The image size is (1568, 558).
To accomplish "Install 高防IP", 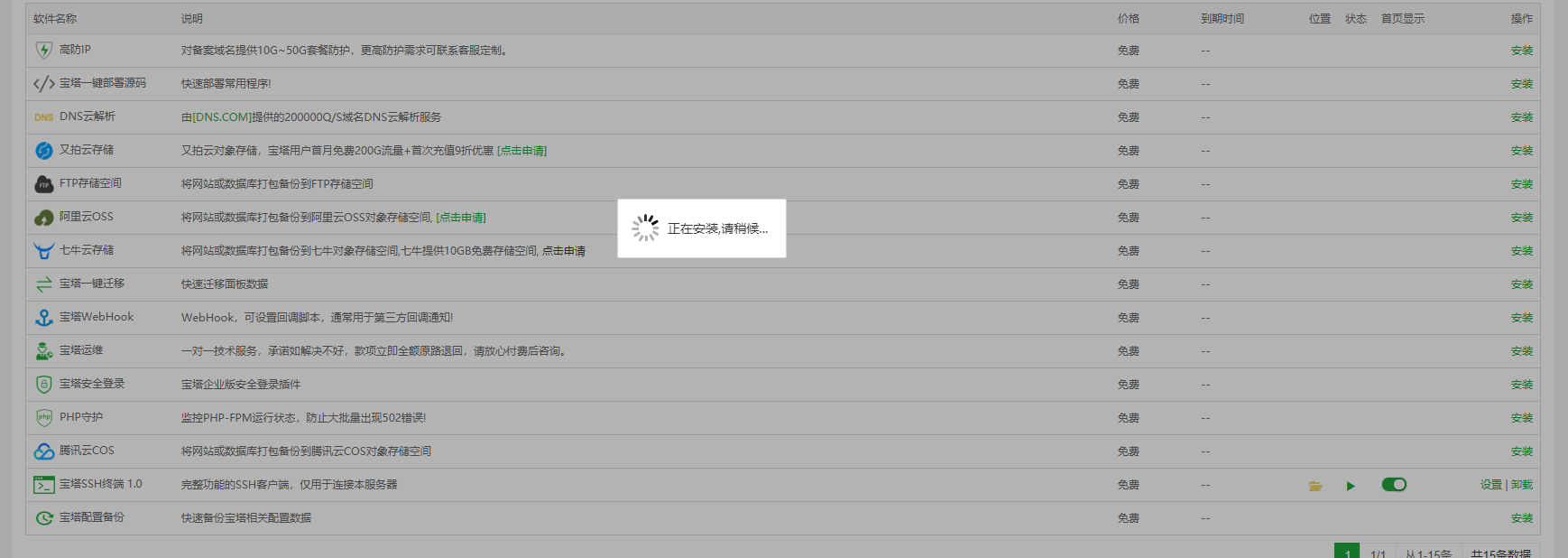I will [1521, 51].
